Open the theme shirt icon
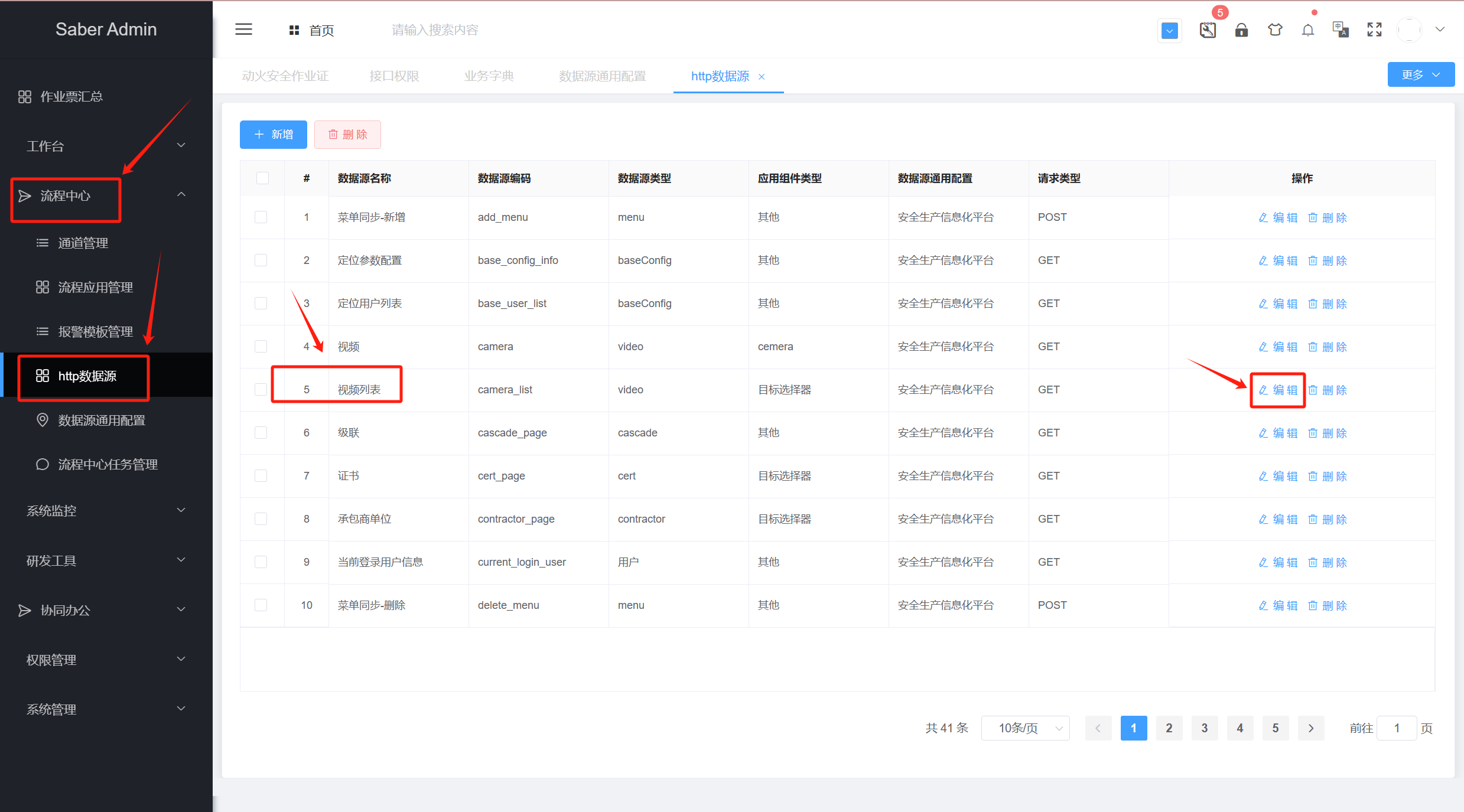Image resolution: width=1464 pixels, height=812 pixels. click(1275, 30)
